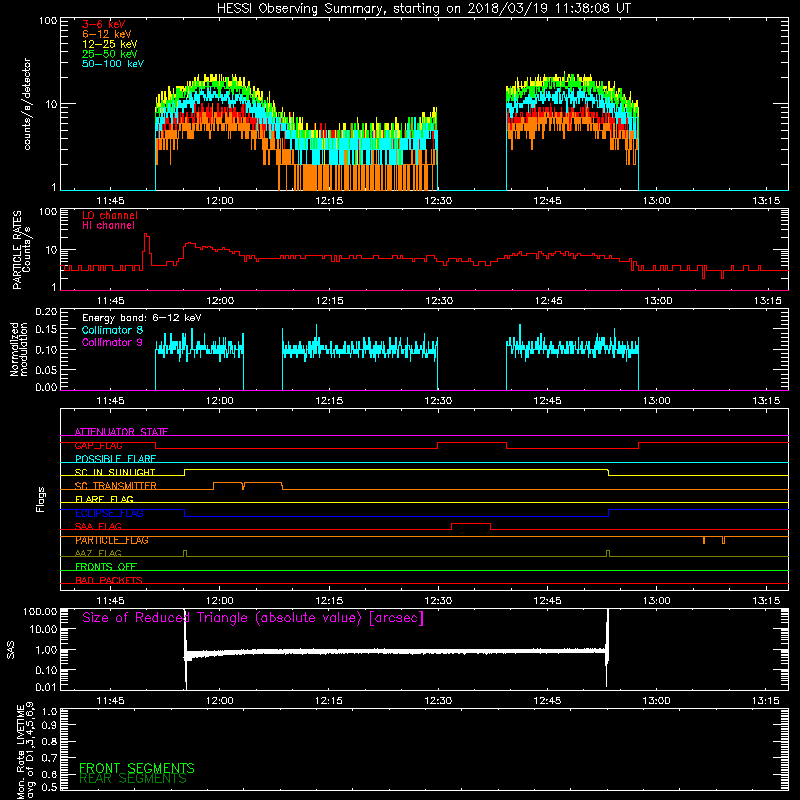The height and width of the screenshot is (800, 800).
Task: Click the AAZ_FLAG pulse near 12:53
Action: tap(608, 553)
